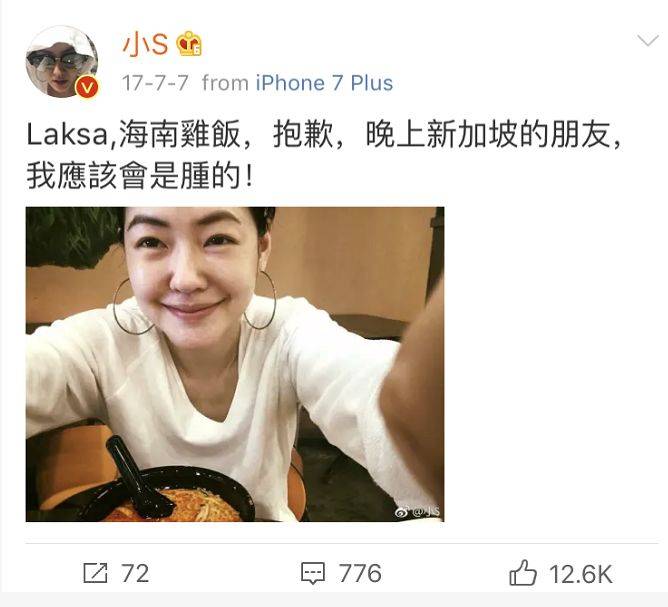
Task: Click the comment count 776
Action: [360, 573]
